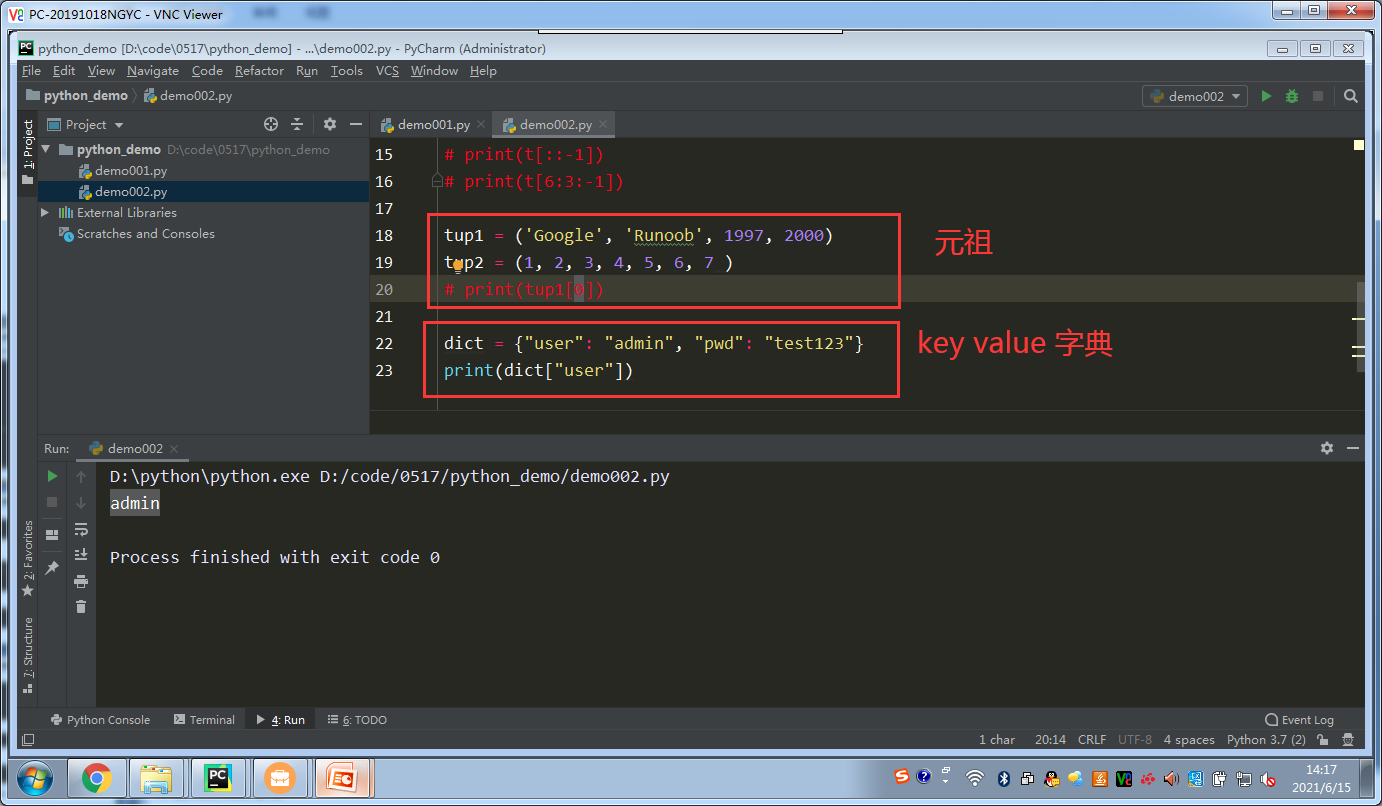Close the demo002 Run tab
Viewport: 1382px width, 806px height.
click(174, 449)
